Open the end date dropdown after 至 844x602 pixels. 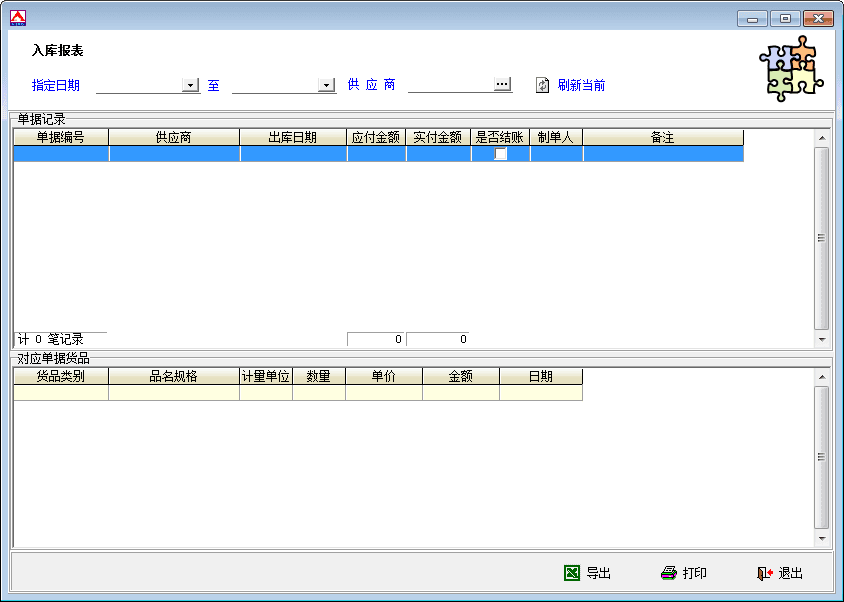tap(326, 85)
